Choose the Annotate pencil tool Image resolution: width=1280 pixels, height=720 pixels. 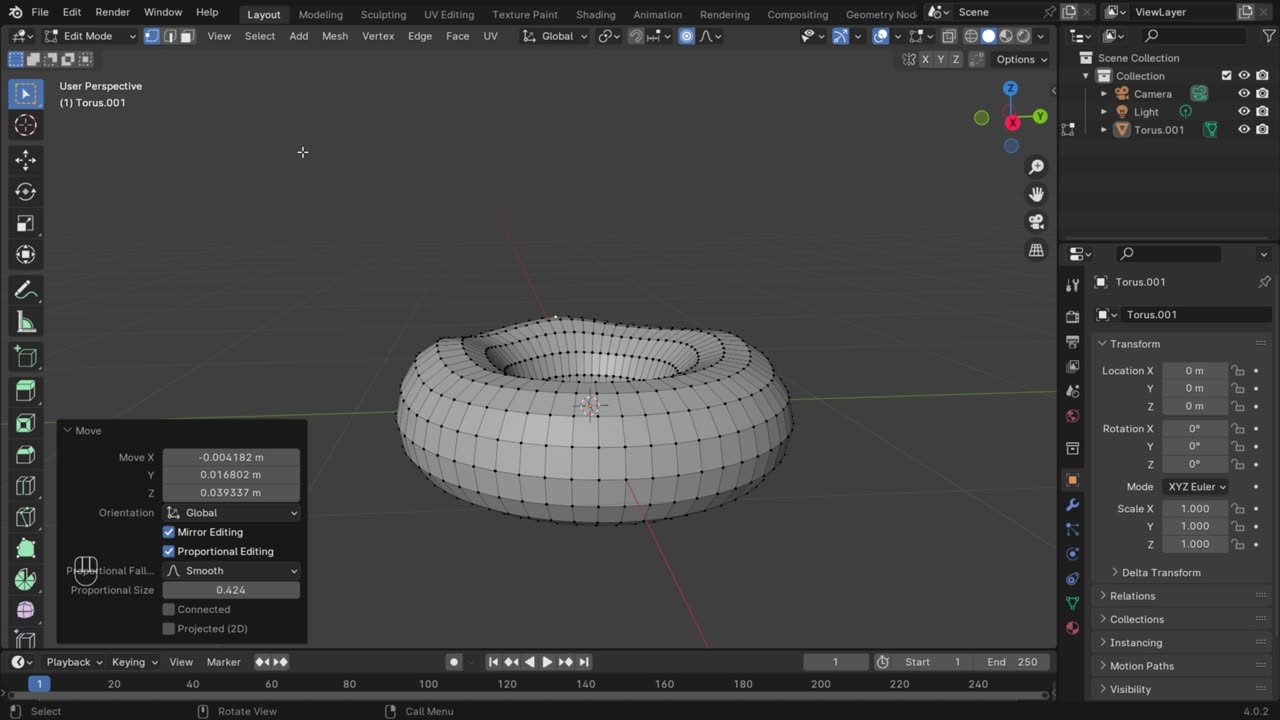pyautogui.click(x=26, y=291)
